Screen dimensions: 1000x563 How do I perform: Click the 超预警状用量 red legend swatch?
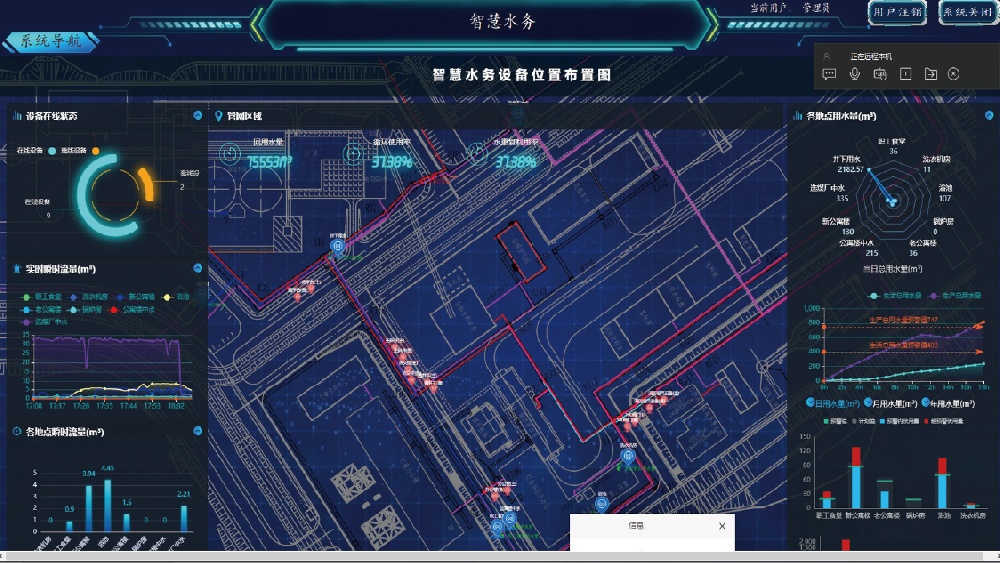[925, 422]
